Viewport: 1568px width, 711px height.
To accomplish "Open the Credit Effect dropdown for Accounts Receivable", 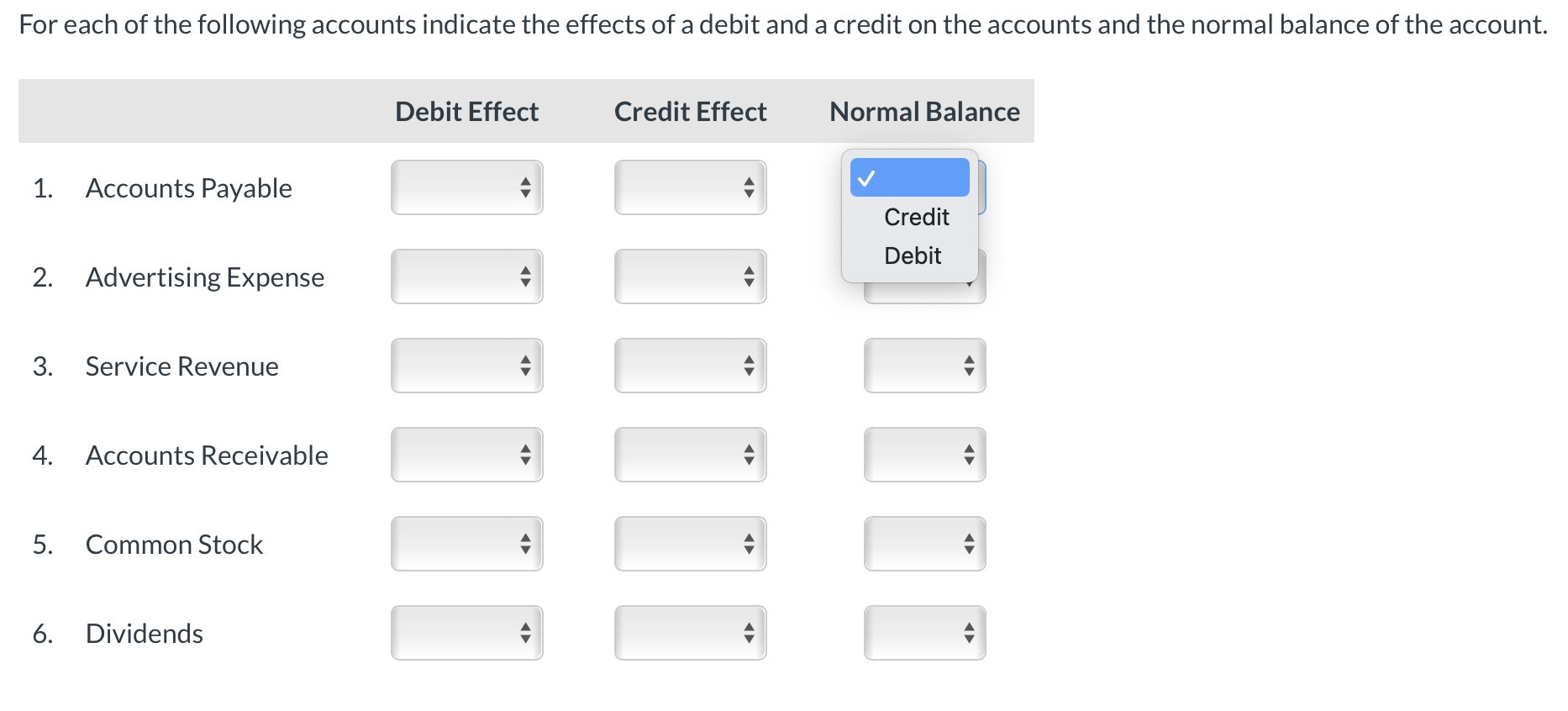I will pyautogui.click(x=690, y=455).
